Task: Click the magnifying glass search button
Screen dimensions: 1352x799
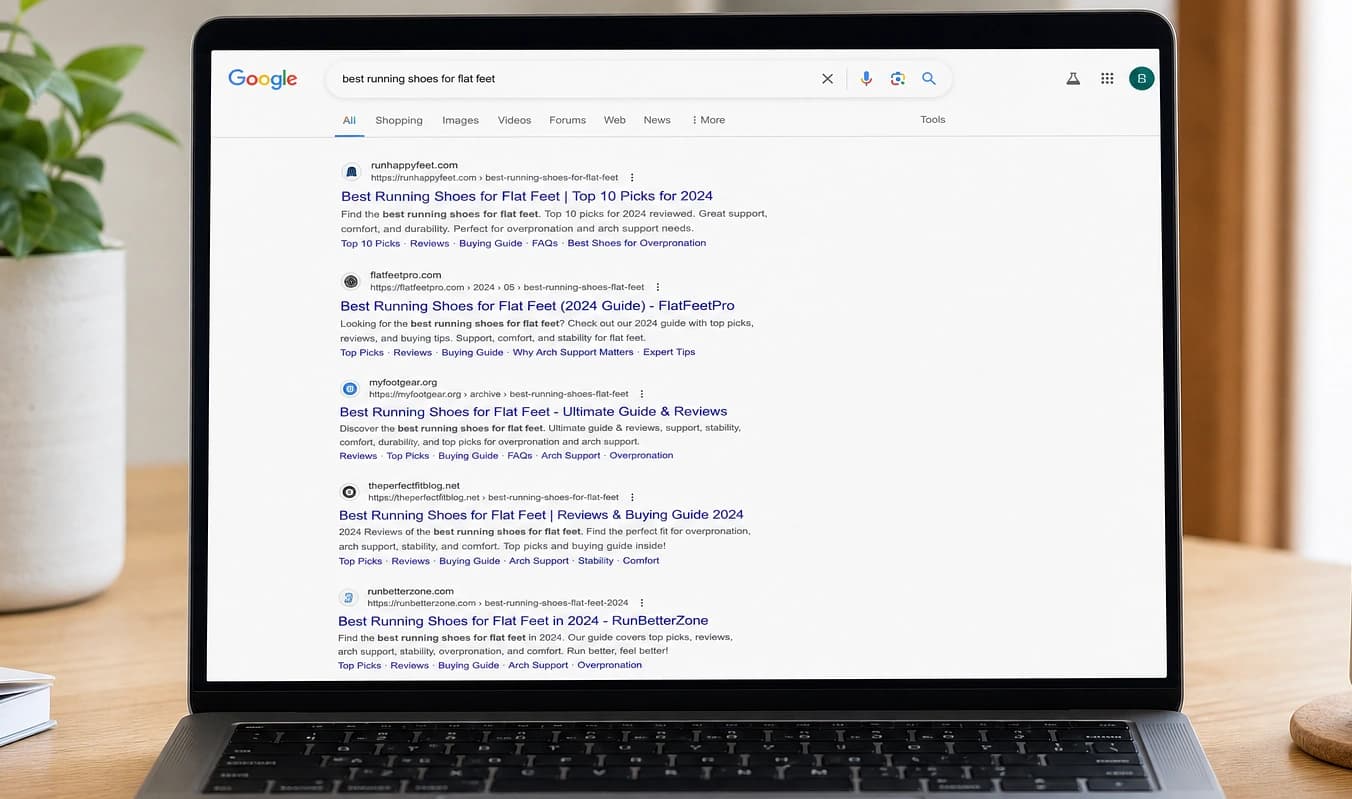Action: tap(929, 78)
